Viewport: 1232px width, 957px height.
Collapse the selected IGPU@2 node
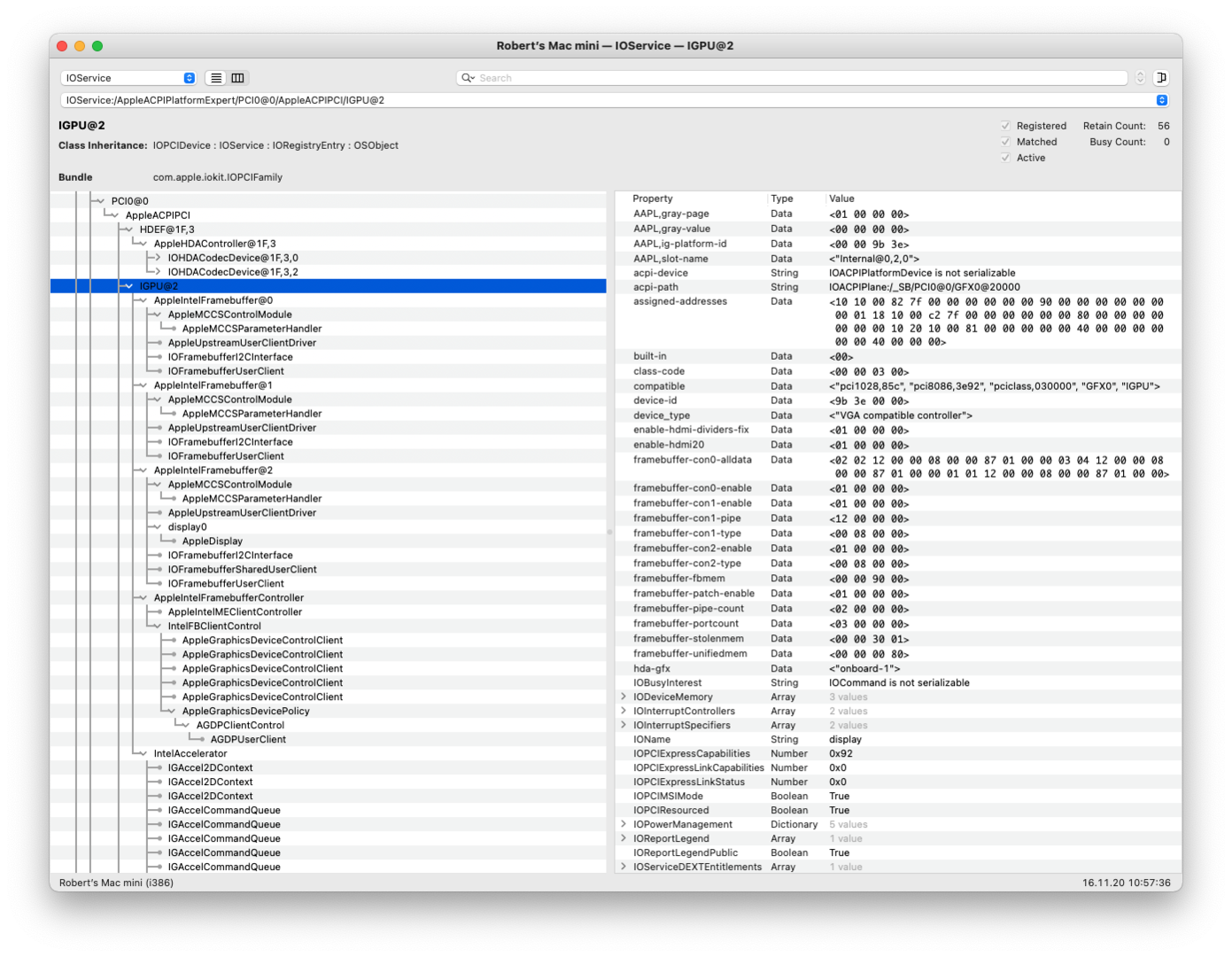click(128, 286)
